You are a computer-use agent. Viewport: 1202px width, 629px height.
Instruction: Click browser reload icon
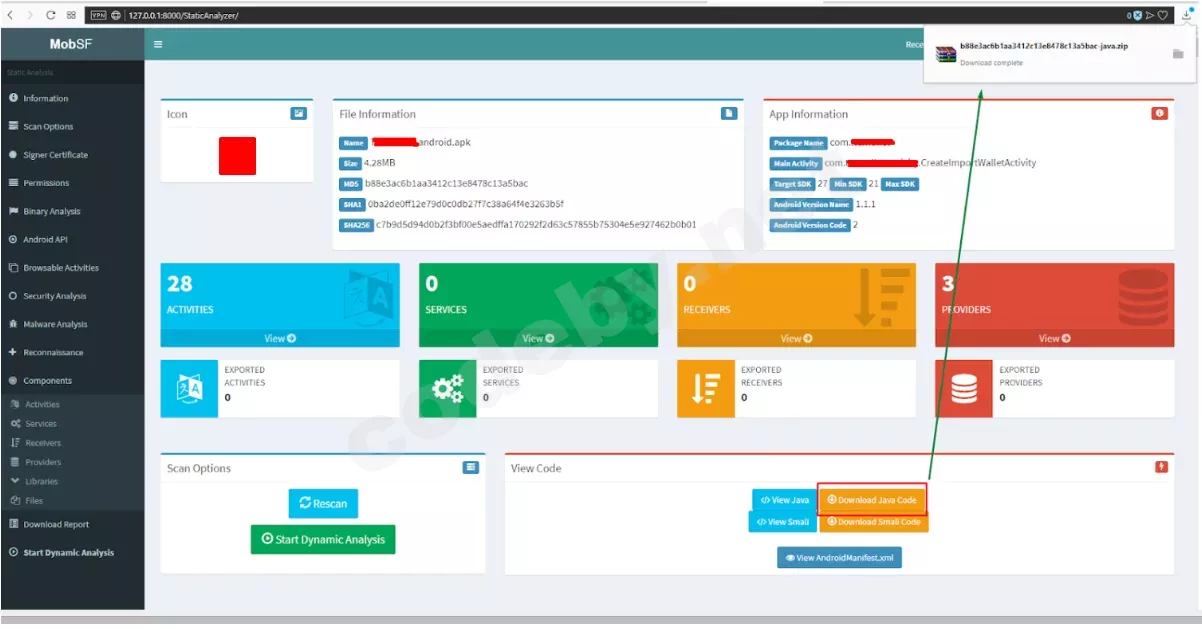coord(48,15)
